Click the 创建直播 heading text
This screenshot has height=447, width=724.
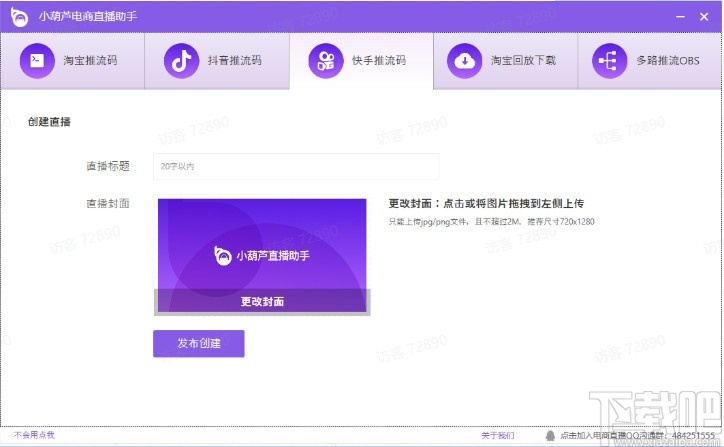[x=49, y=122]
